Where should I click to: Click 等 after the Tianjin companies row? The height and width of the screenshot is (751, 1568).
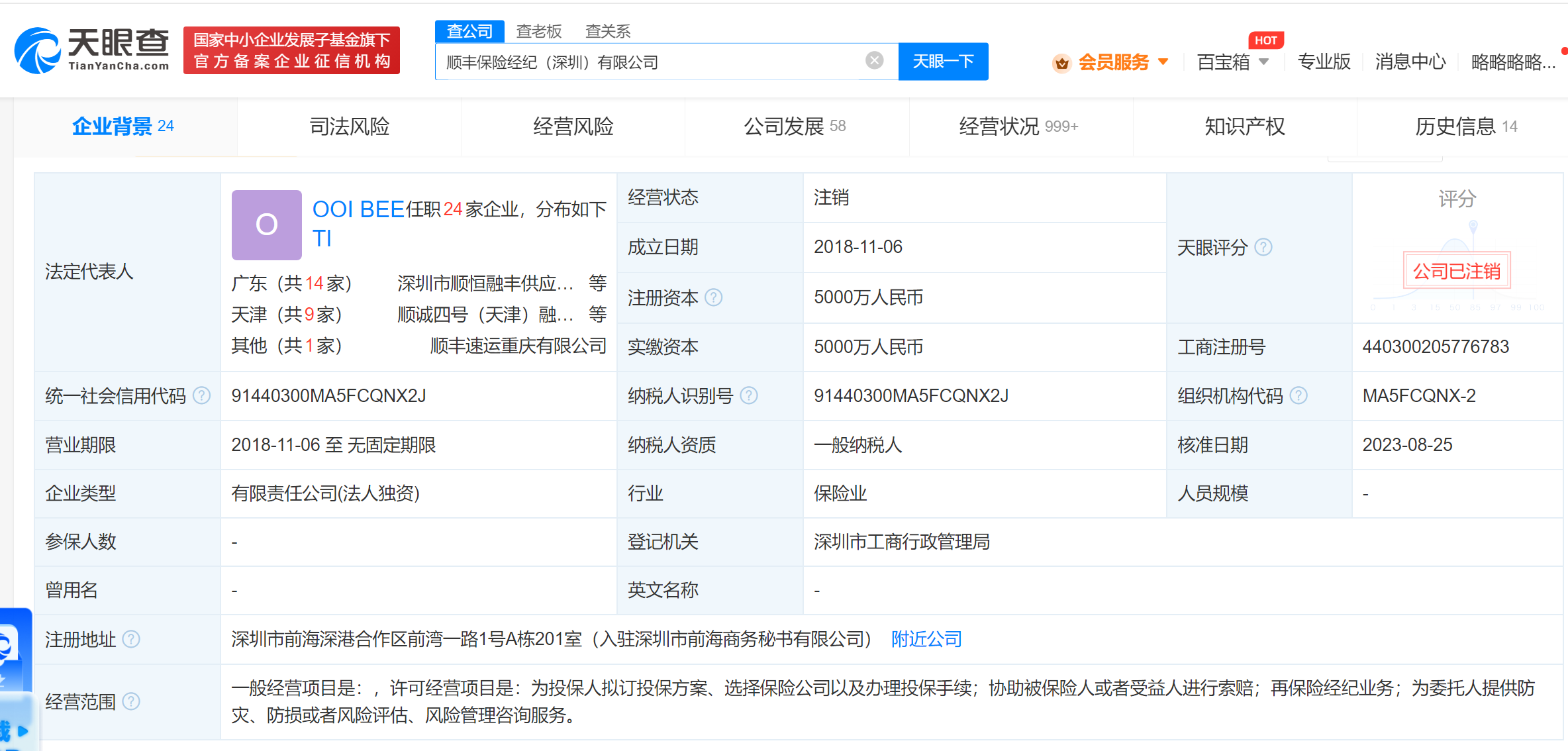598,315
